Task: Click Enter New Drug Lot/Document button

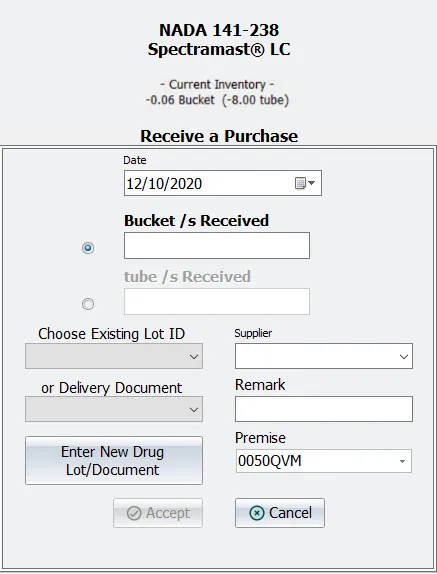Action: (114, 461)
